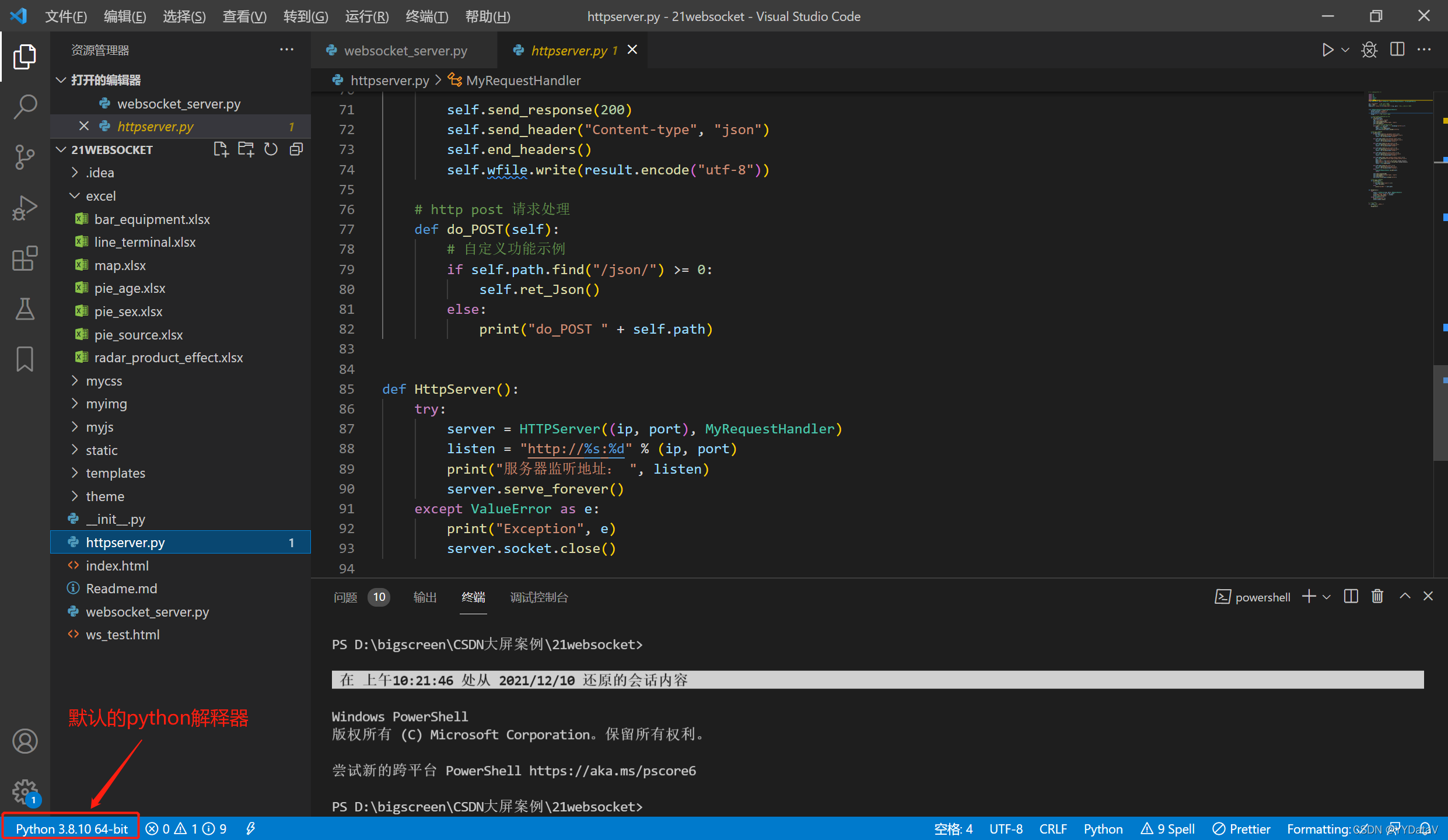
Task: Open bar_equipment.xlsx file
Action: tap(152, 219)
